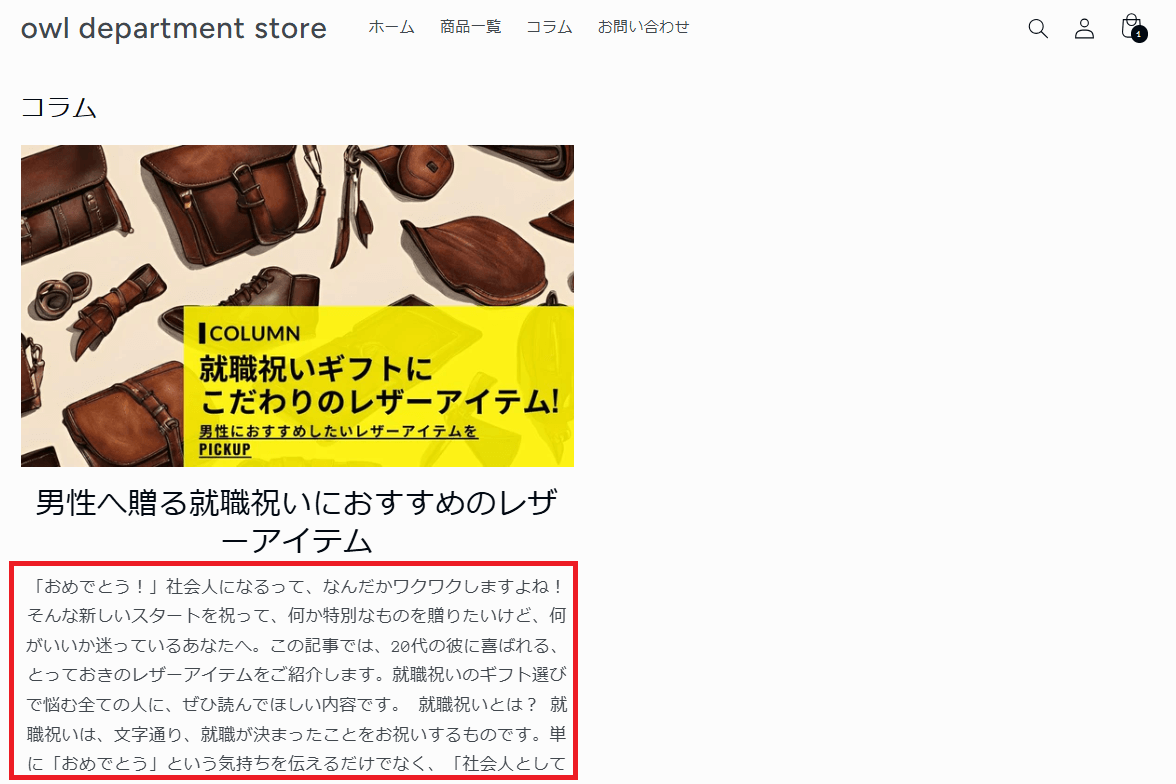The width and height of the screenshot is (1176, 784).
Task: Open the search magnifier icon
Action: [1038, 29]
